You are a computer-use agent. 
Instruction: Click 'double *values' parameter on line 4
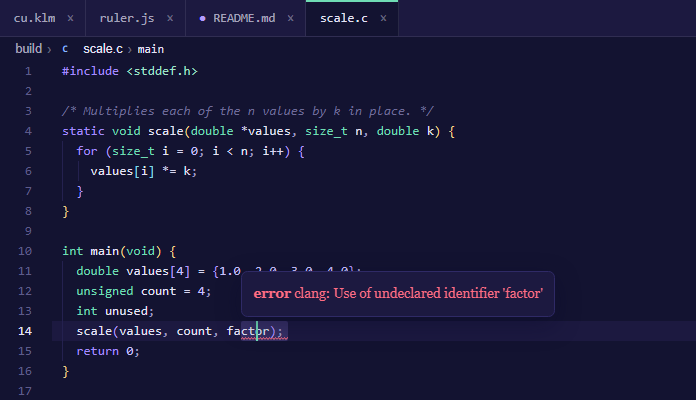pos(241,131)
